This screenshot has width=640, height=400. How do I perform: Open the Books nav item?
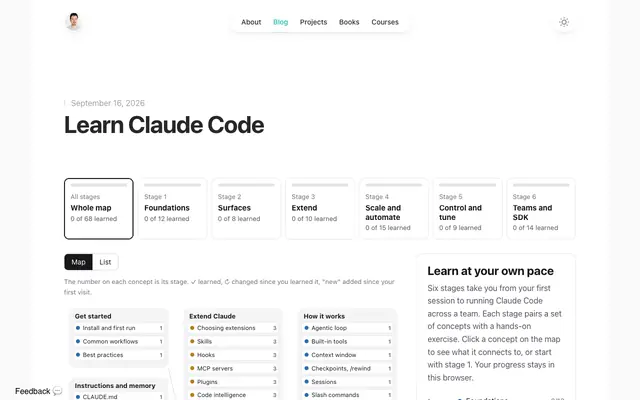[349, 22]
